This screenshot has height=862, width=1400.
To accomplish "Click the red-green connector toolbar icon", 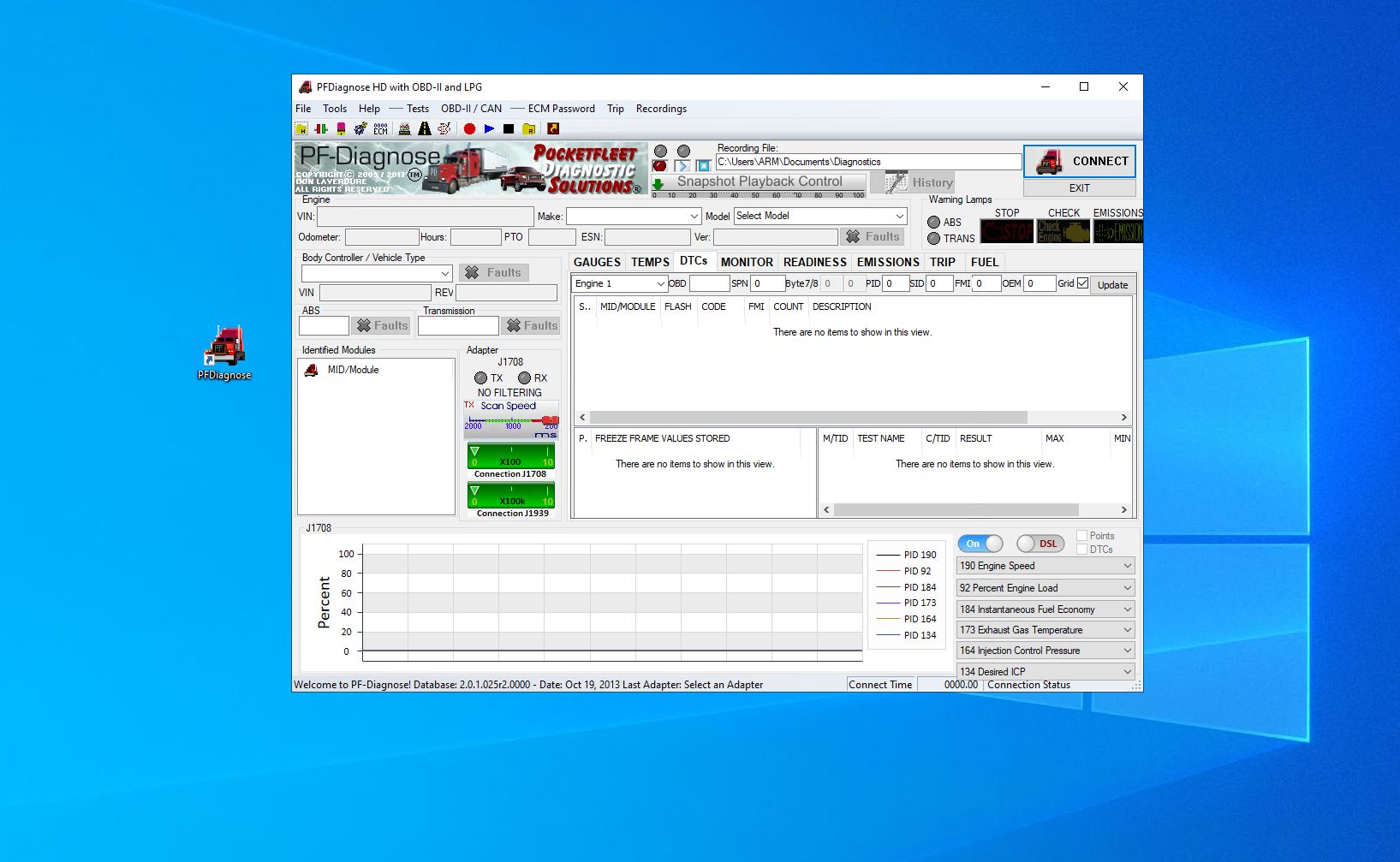I will tap(321, 128).
